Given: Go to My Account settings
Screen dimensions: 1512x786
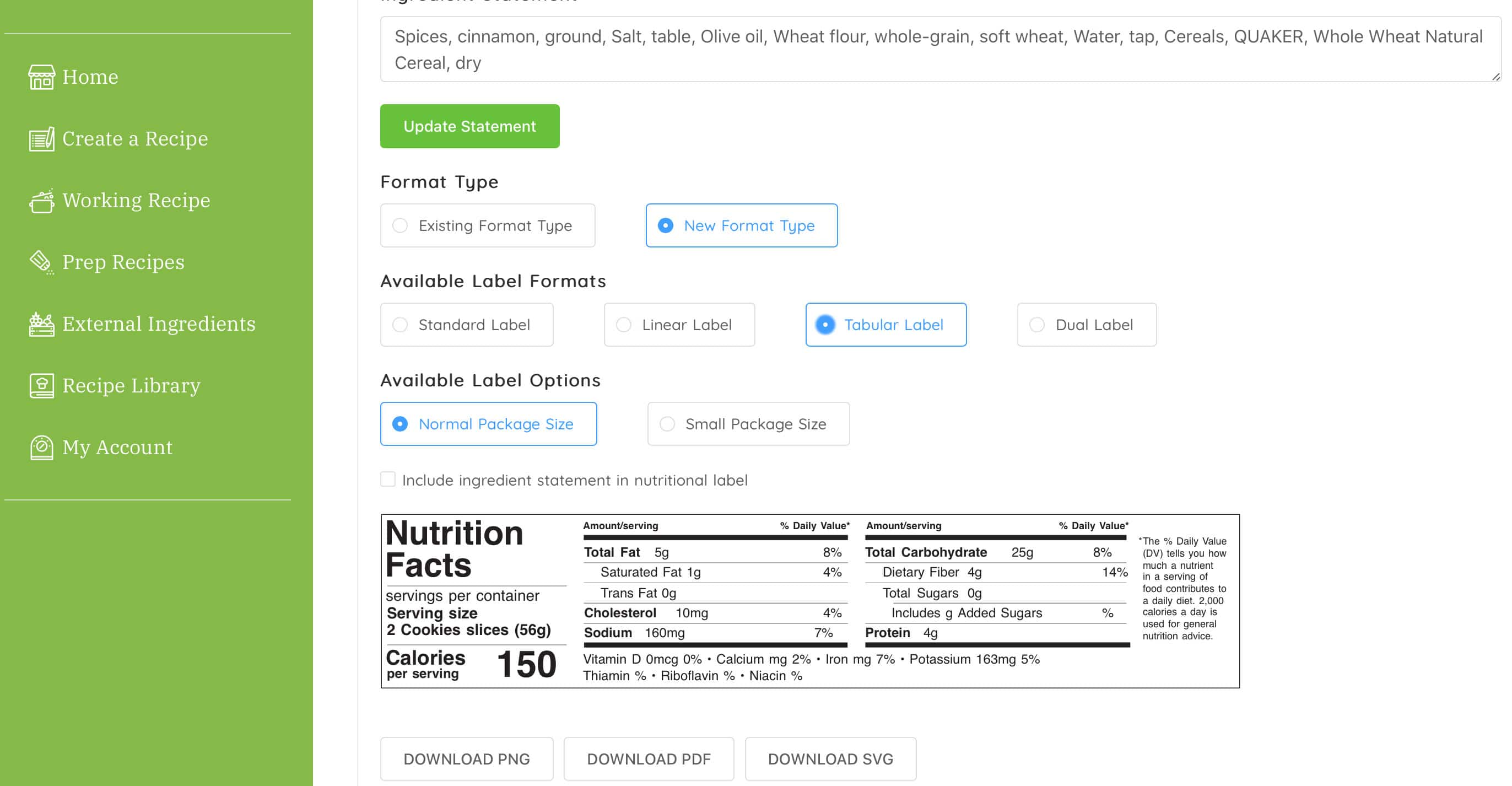Looking at the screenshot, I should [x=117, y=448].
